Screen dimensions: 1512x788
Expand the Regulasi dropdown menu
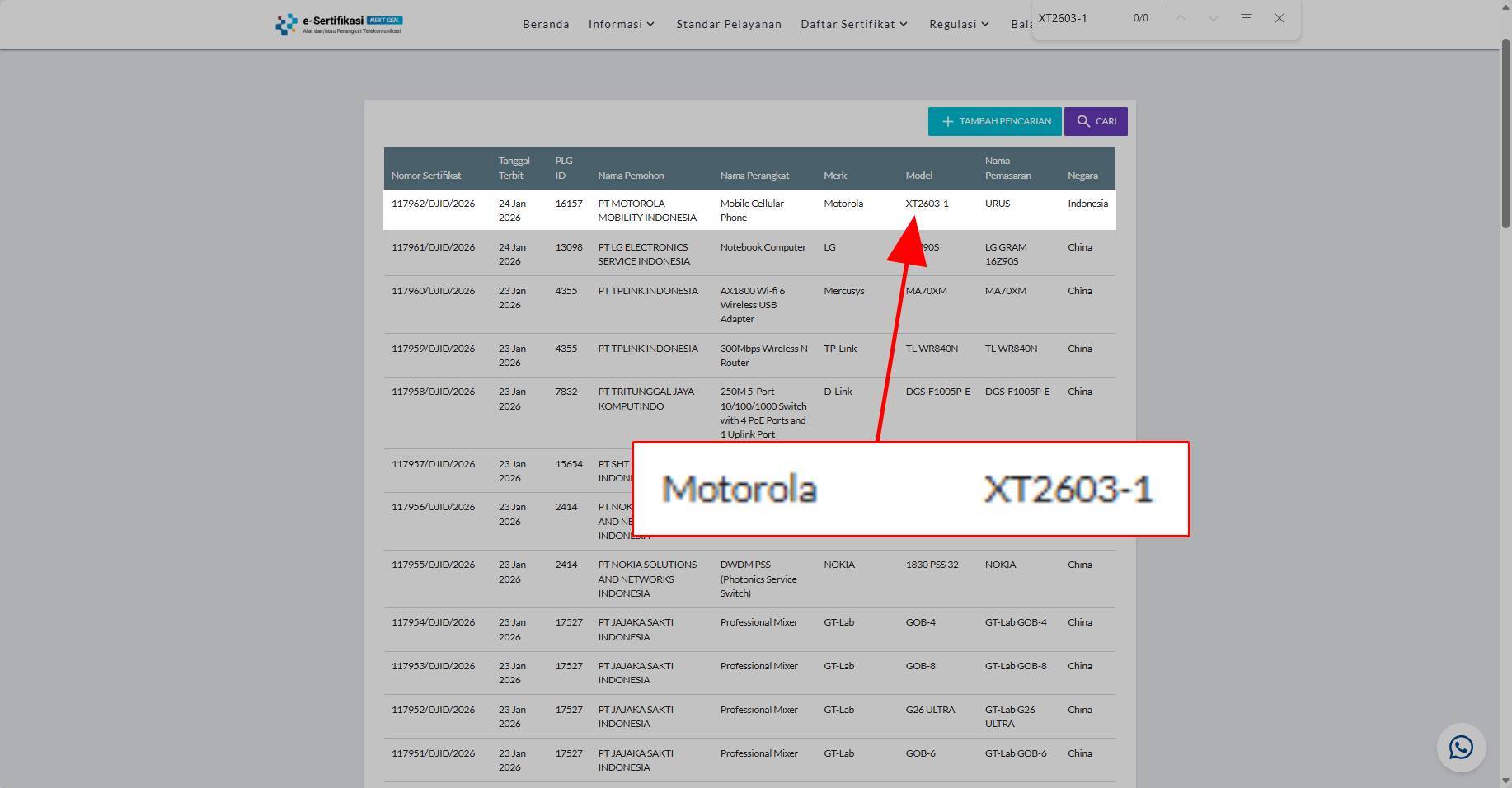click(960, 24)
